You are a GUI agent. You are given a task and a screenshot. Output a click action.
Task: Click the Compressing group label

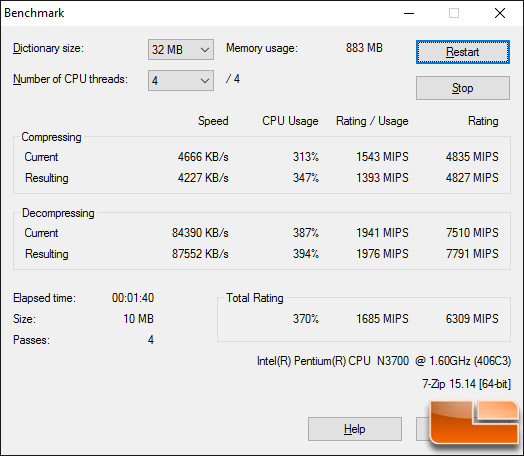(51, 137)
